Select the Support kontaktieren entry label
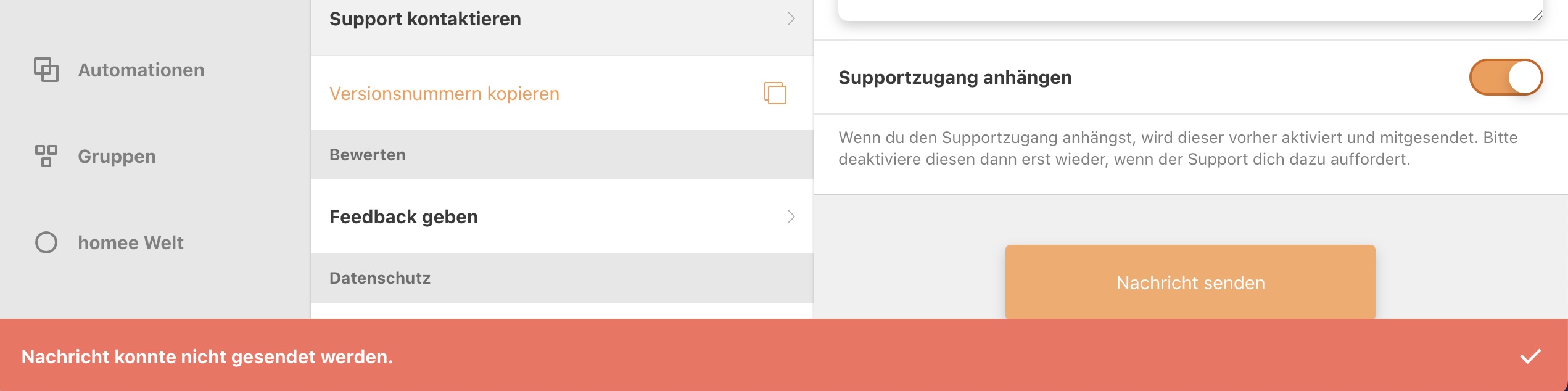Viewport: 1568px width, 391px height. tap(425, 19)
